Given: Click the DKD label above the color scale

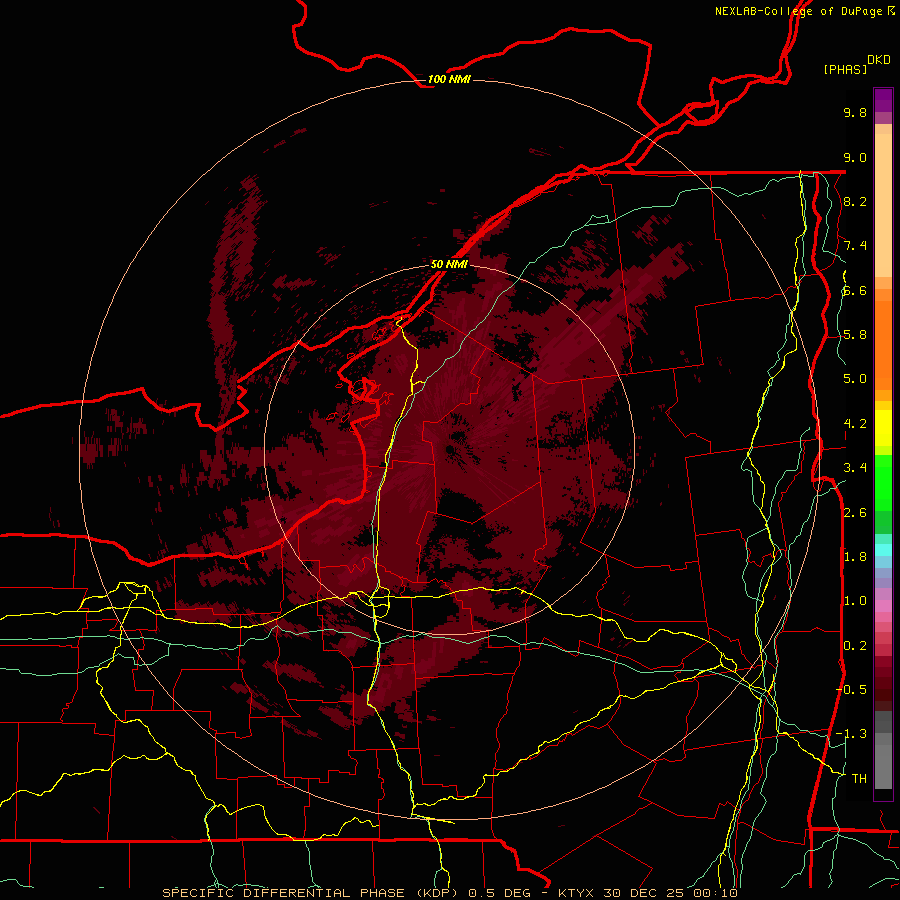Looking at the screenshot, I should click(879, 60).
